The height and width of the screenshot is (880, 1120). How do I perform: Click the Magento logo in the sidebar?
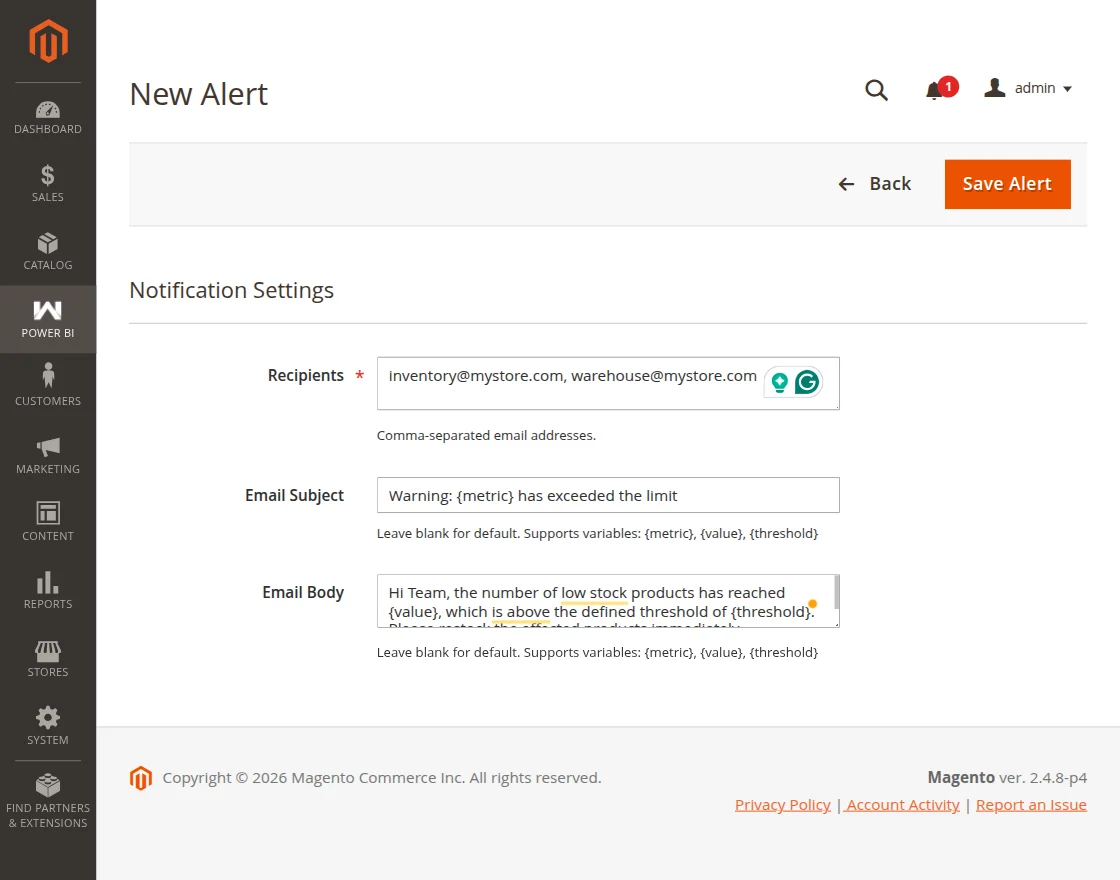point(48,41)
